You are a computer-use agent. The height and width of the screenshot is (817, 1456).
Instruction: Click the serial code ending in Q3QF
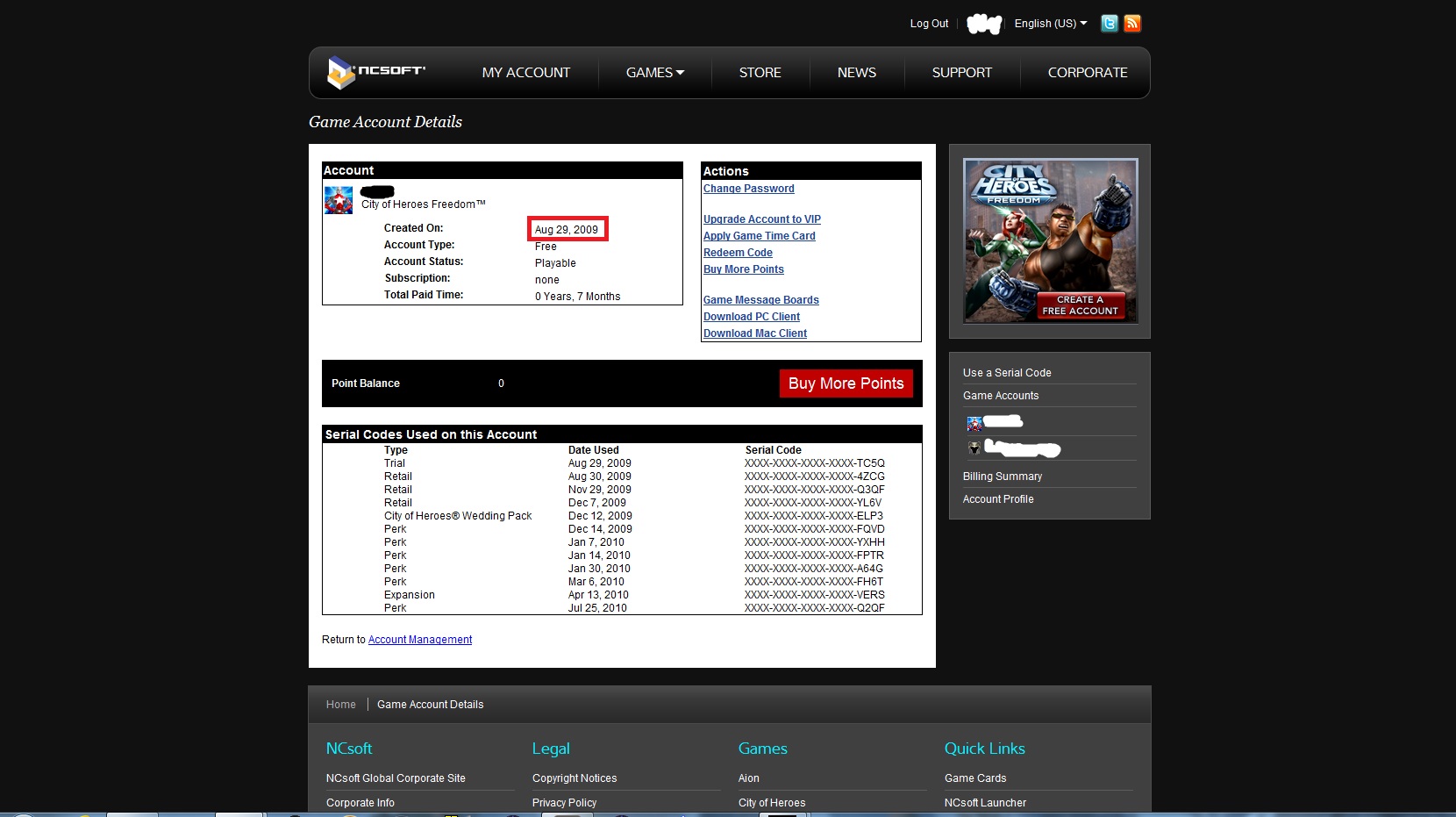[x=815, y=490]
